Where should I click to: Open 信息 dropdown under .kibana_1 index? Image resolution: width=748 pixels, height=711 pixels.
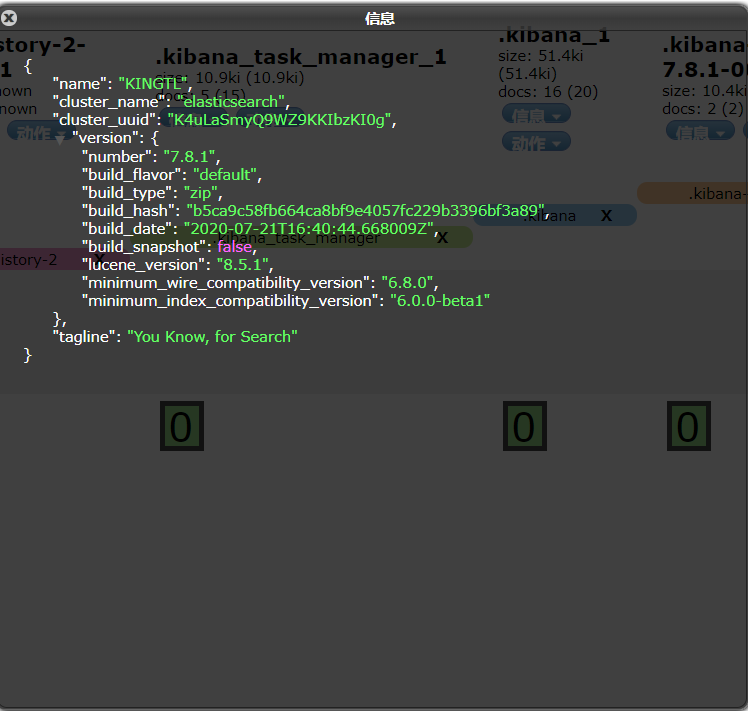(536, 115)
